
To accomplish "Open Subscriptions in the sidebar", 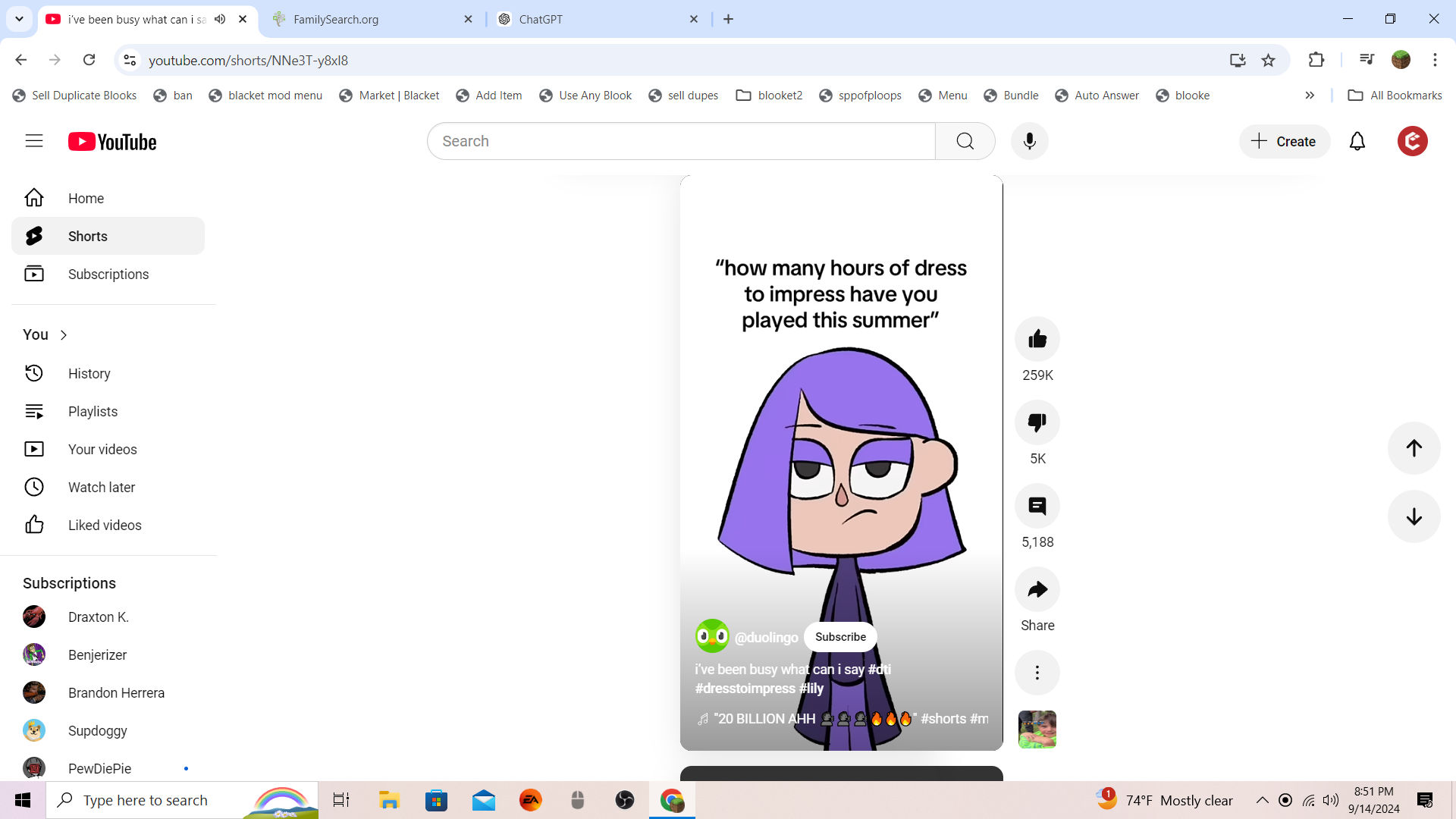I will [x=108, y=275].
